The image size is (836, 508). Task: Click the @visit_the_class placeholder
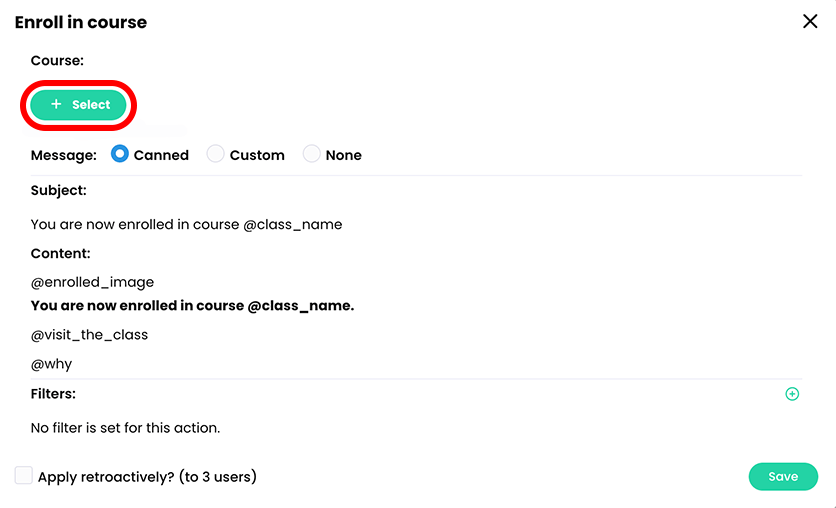pos(89,335)
